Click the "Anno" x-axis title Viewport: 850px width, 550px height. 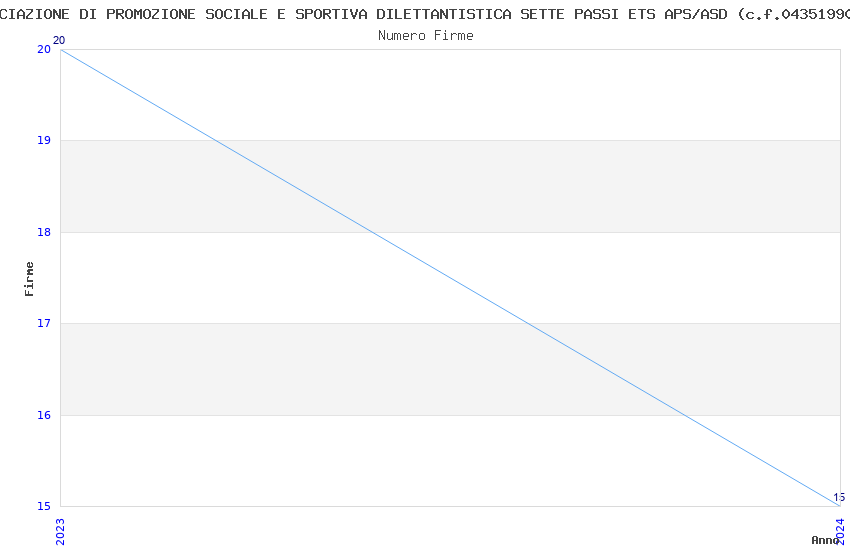[x=825, y=540]
